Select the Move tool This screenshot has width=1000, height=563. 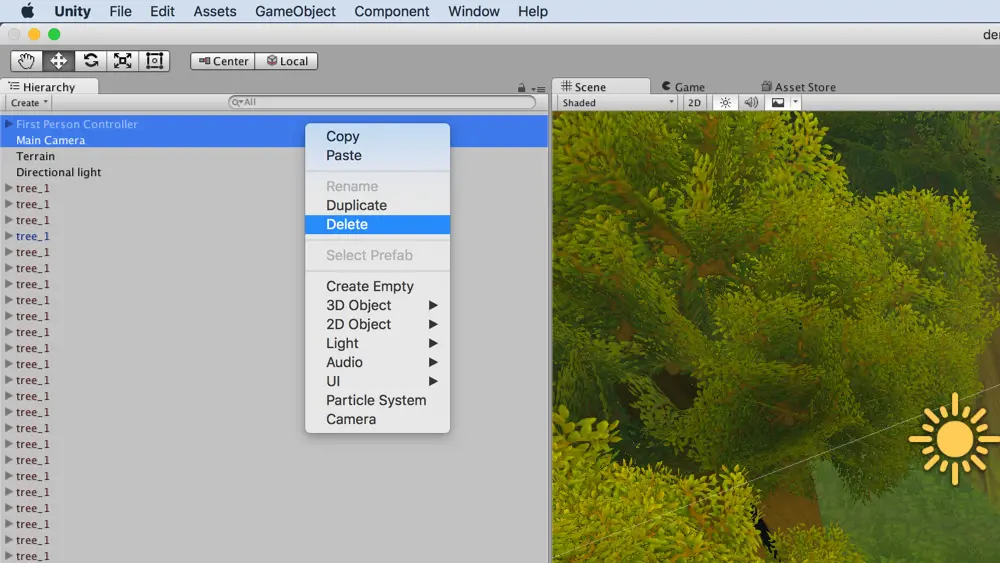tap(59, 61)
